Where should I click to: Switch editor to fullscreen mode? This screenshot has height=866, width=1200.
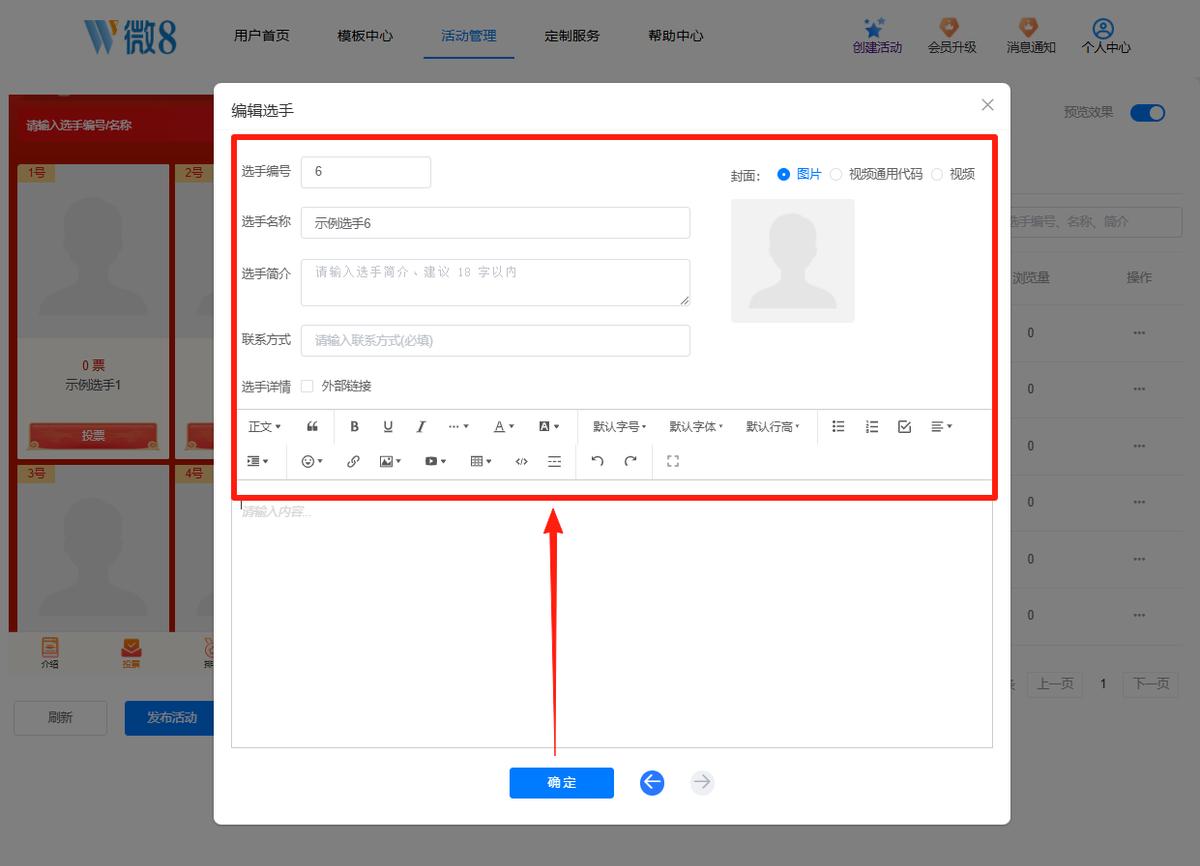click(x=673, y=461)
